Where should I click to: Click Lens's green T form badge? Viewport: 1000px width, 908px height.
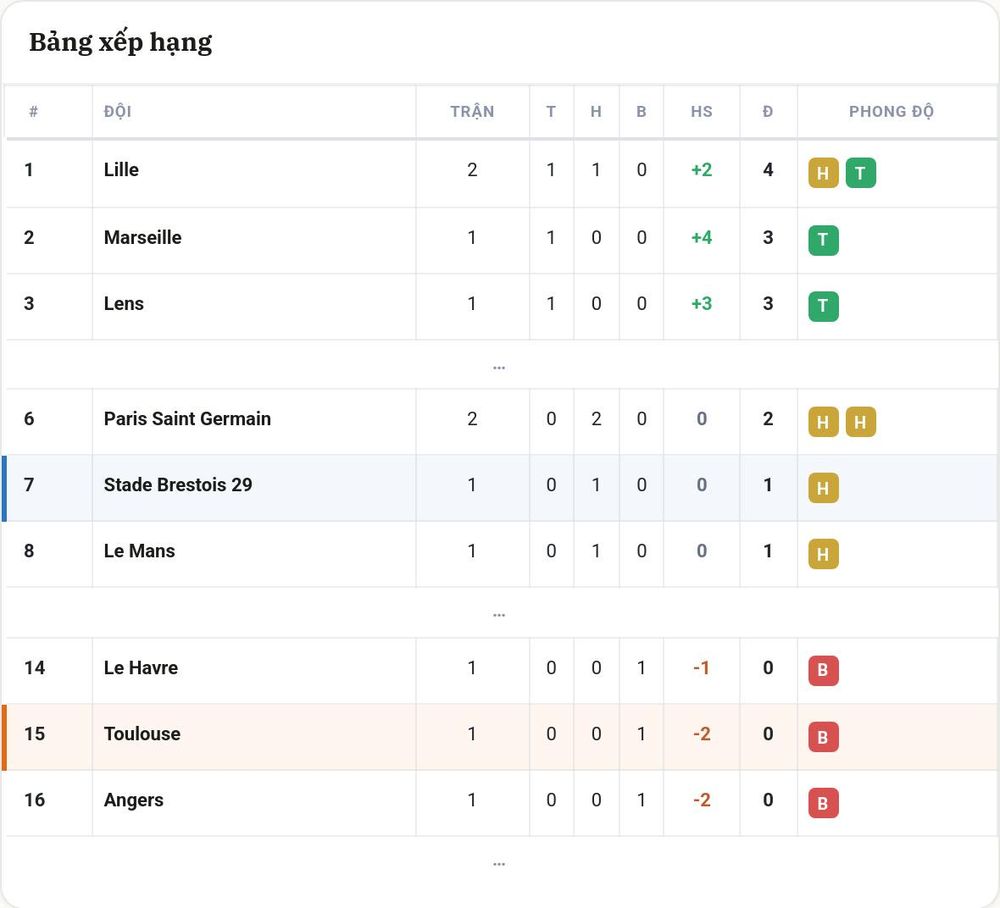point(823,307)
